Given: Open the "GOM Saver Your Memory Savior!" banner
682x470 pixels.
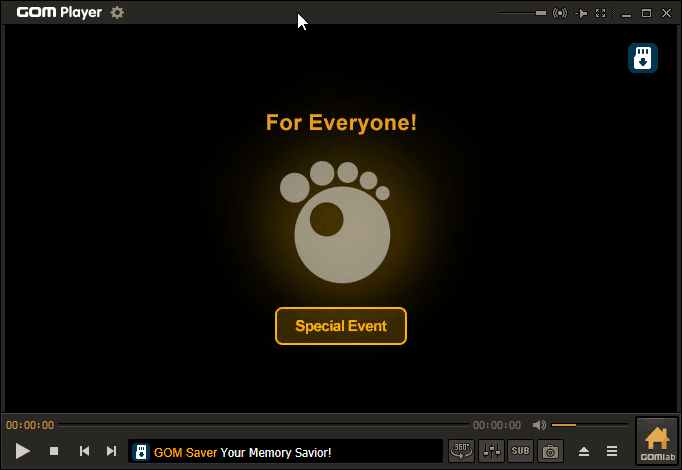Looking at the screenshot, I should [285, 451].
